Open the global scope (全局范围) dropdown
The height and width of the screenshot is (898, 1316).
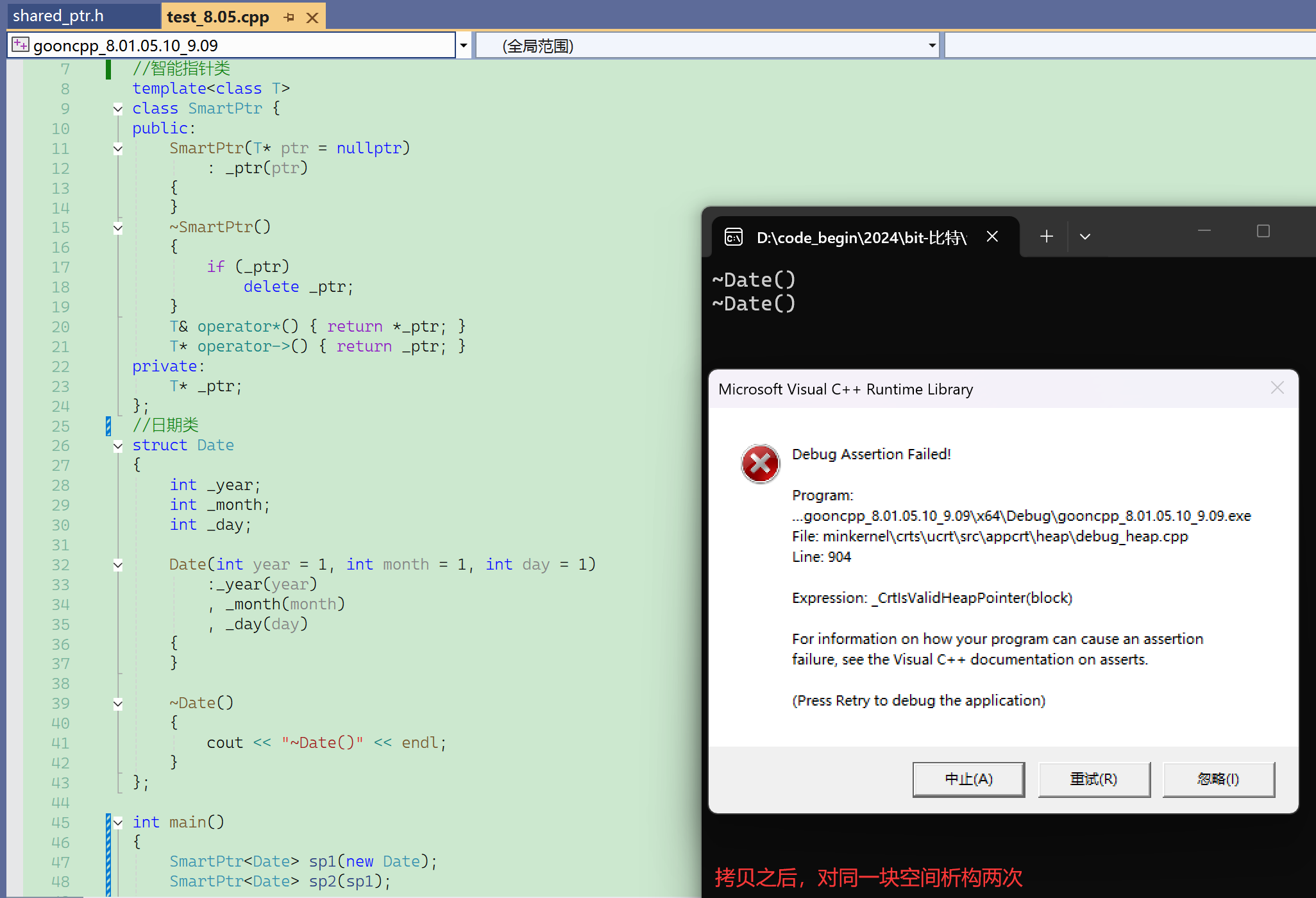932,46
